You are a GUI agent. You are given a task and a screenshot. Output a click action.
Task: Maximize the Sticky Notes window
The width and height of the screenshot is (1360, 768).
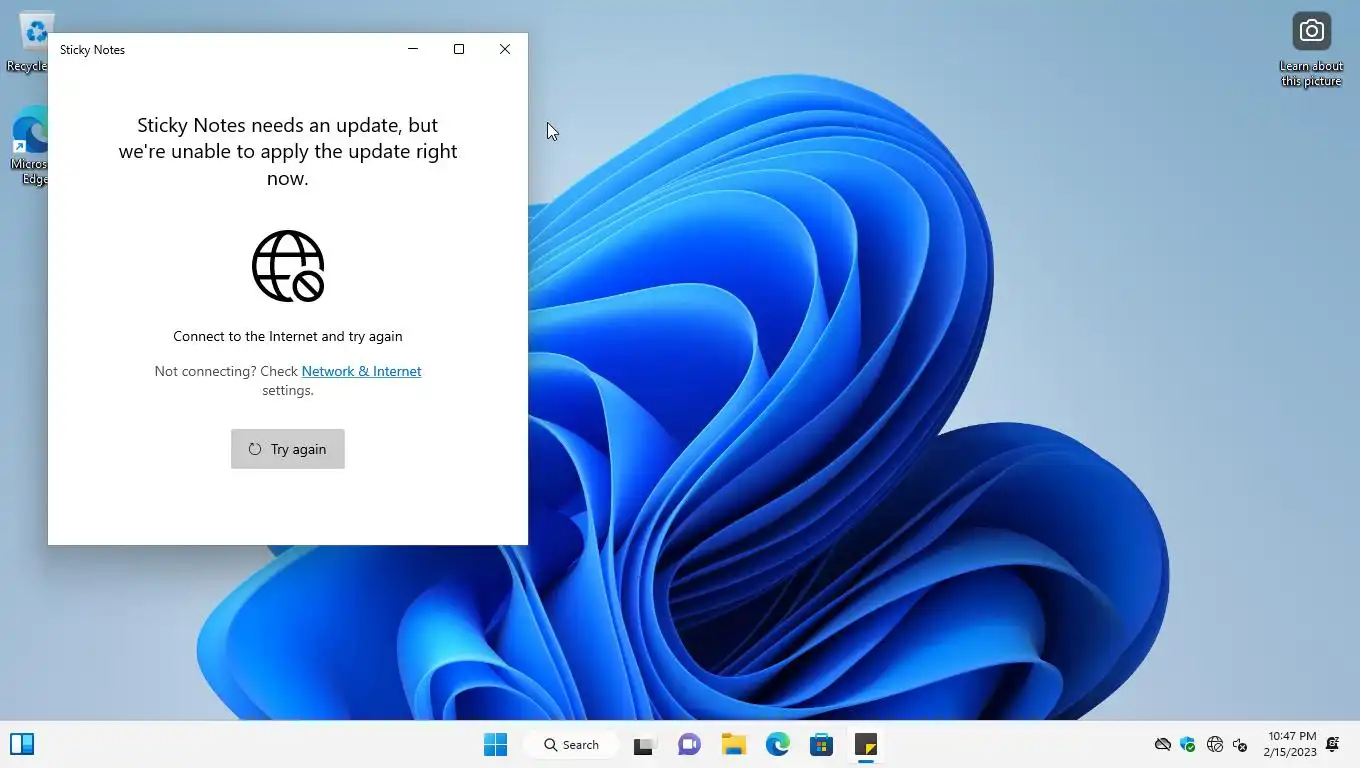click(x=459, y=49)
